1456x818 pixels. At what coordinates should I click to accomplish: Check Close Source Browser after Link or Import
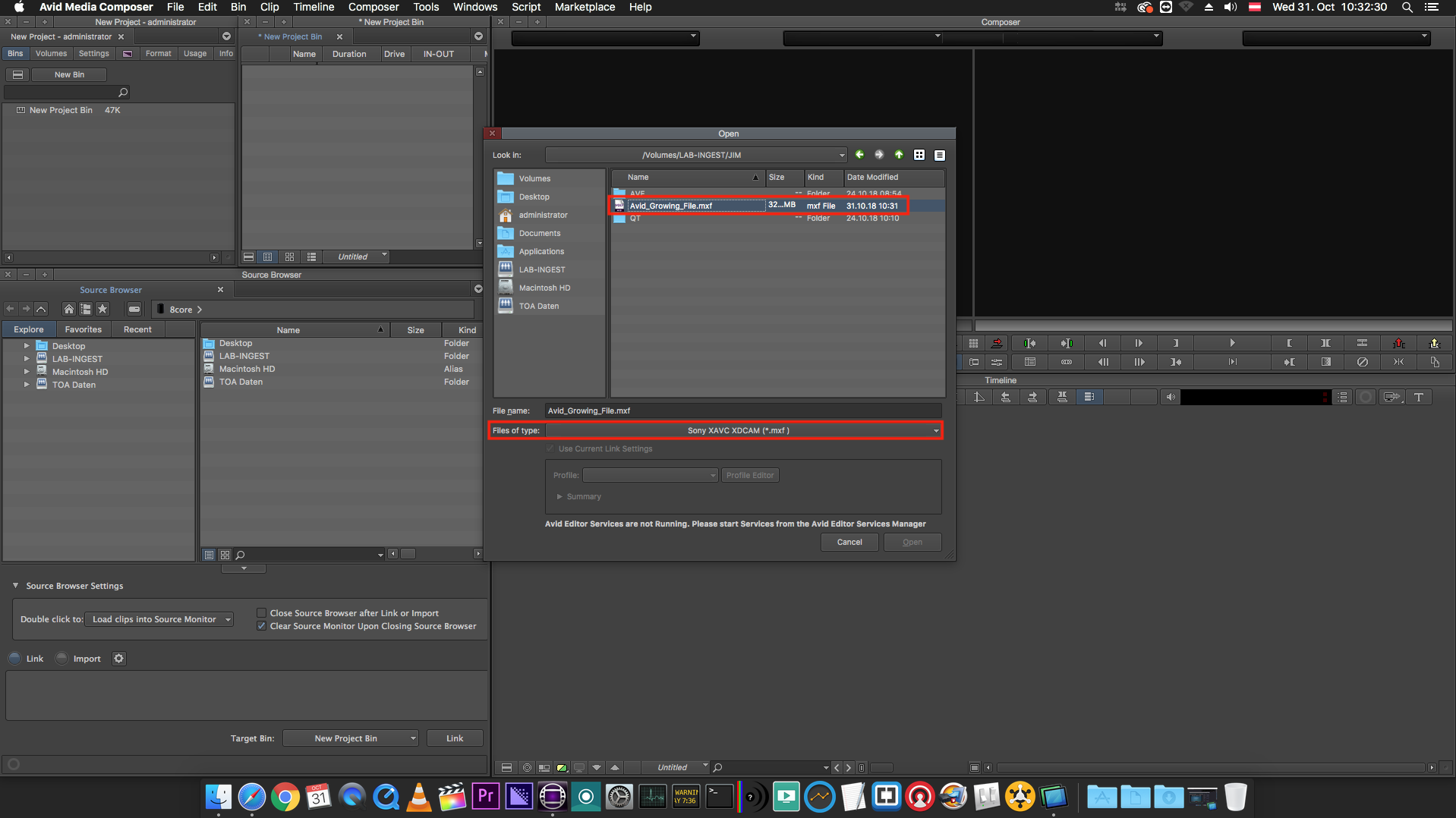[262, 613]
